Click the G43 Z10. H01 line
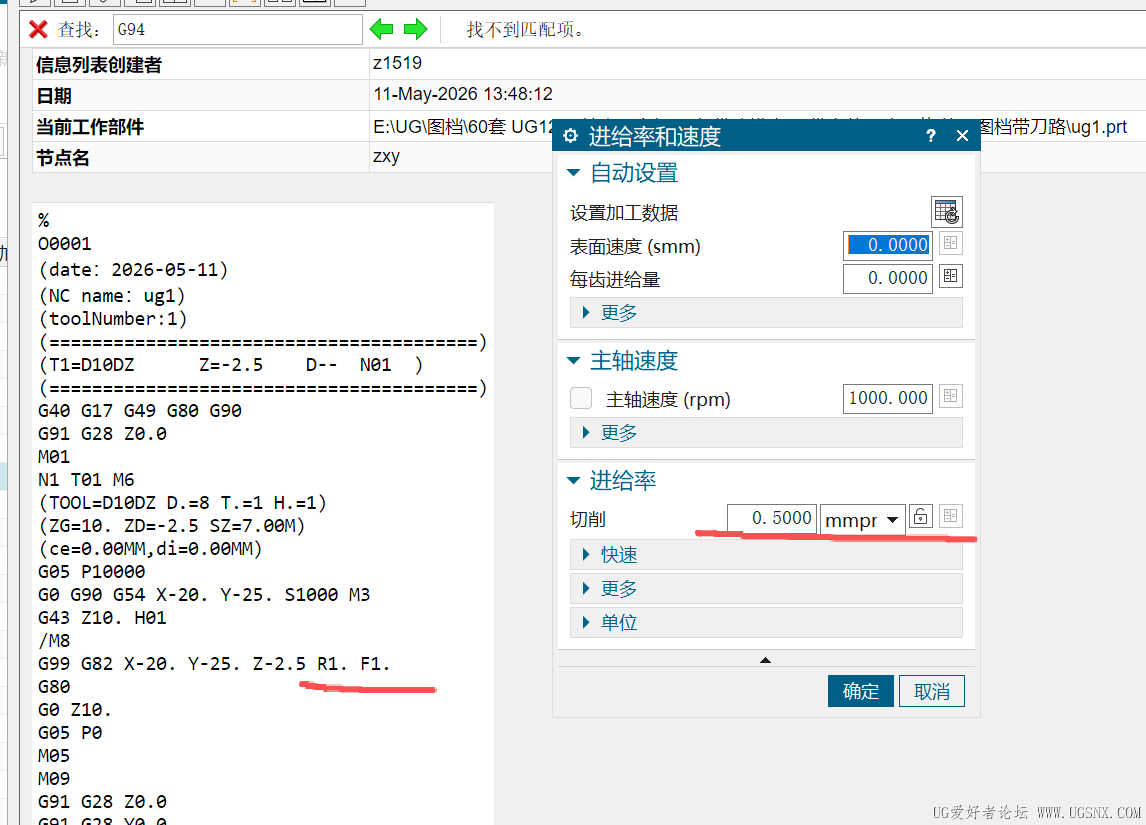Screen dimensions: 1146x825 [x=102, y=617]
